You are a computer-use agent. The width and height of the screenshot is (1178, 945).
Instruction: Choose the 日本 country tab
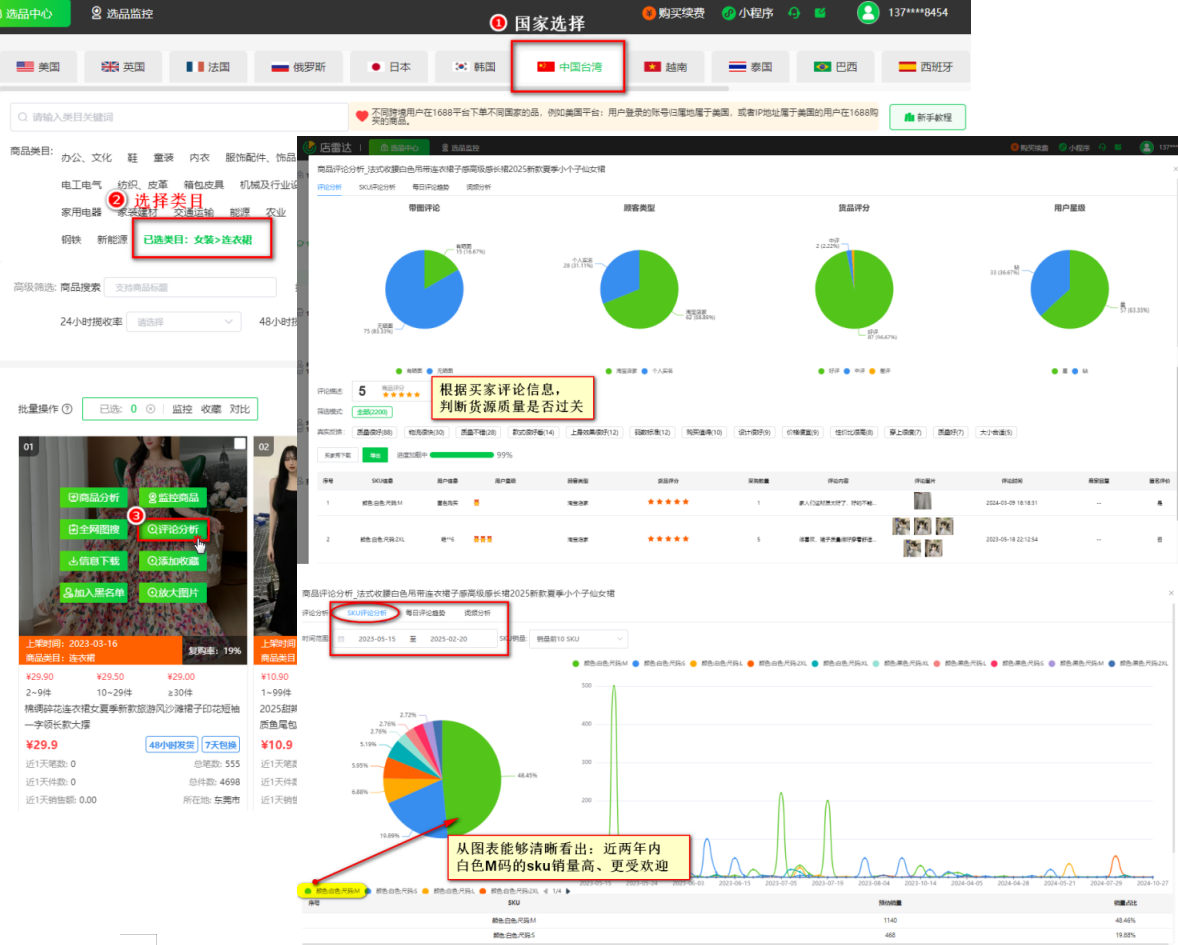pos(390,67)
